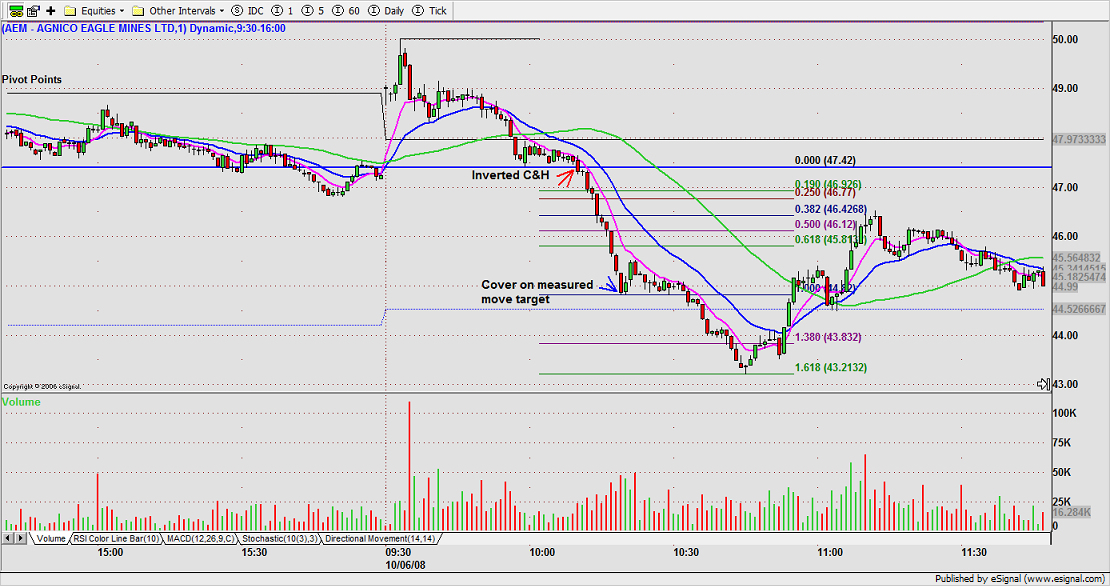This screenshot has height=586, width=1110.
Task: Click the 16.284K volume value tag
Action: 1071,512
